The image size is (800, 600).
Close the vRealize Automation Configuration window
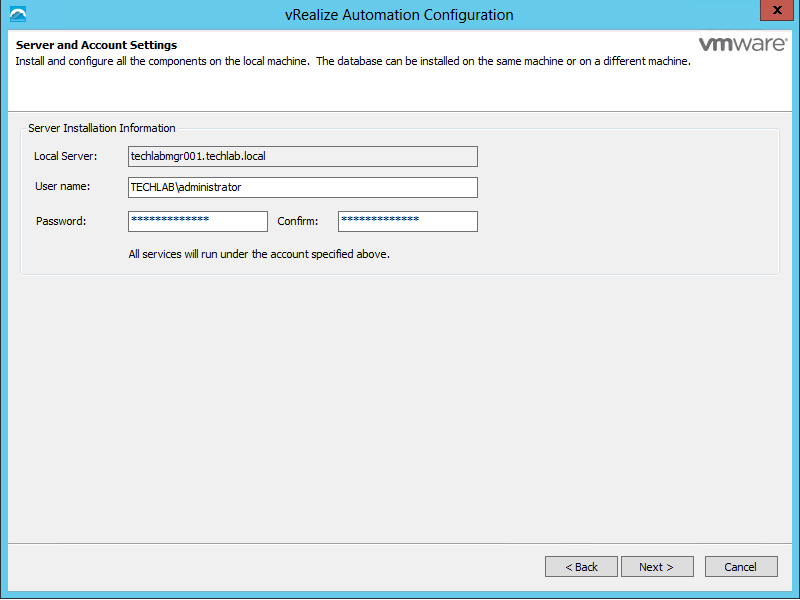click(x=777, y=10)
